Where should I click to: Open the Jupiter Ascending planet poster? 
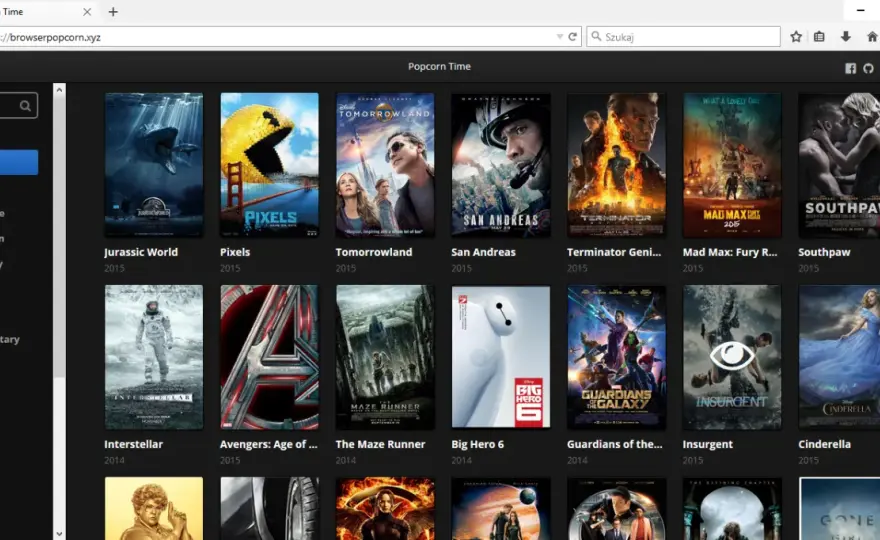click(501, 509)
